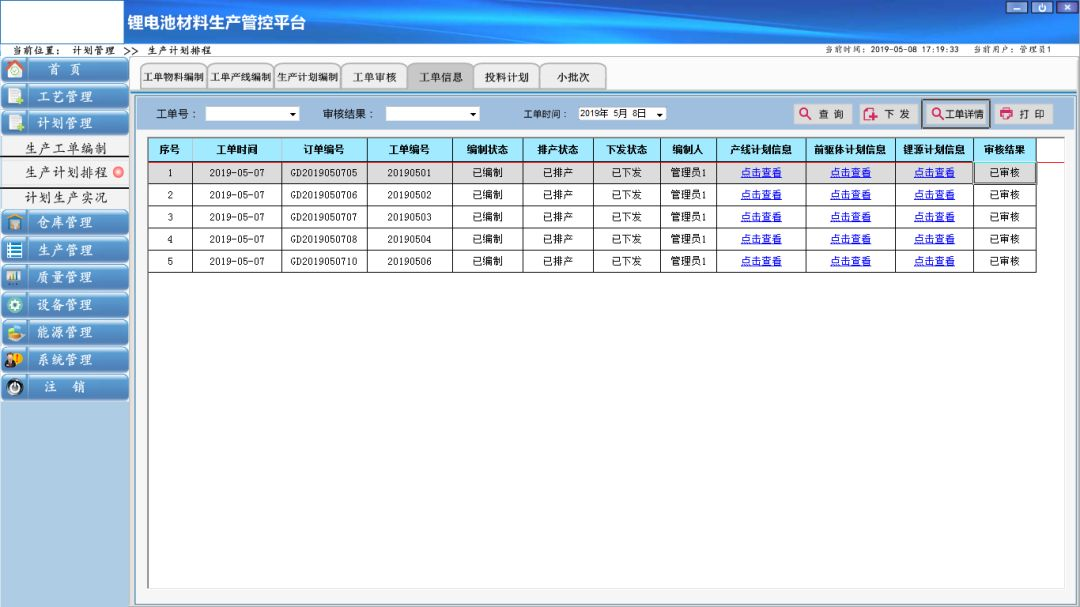
Task: Click the magnifier icon on 查询 button
Action: pos(804,114)
